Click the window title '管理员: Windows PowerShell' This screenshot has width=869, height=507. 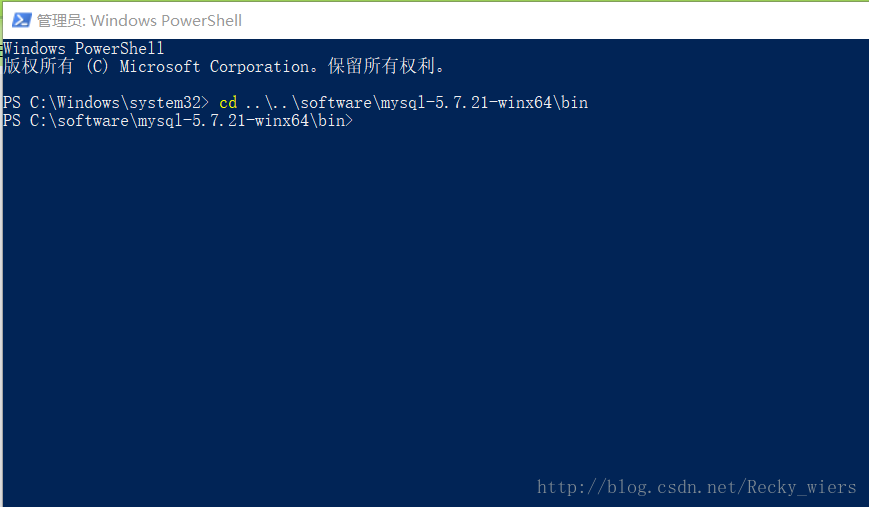(x=139, y=20)
